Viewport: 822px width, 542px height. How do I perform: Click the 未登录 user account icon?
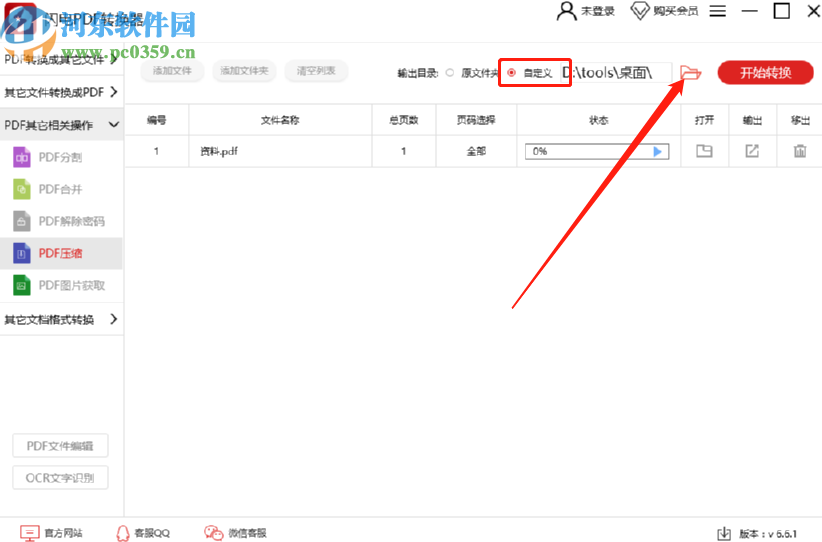pyautogui.click(x=566, y=10)
